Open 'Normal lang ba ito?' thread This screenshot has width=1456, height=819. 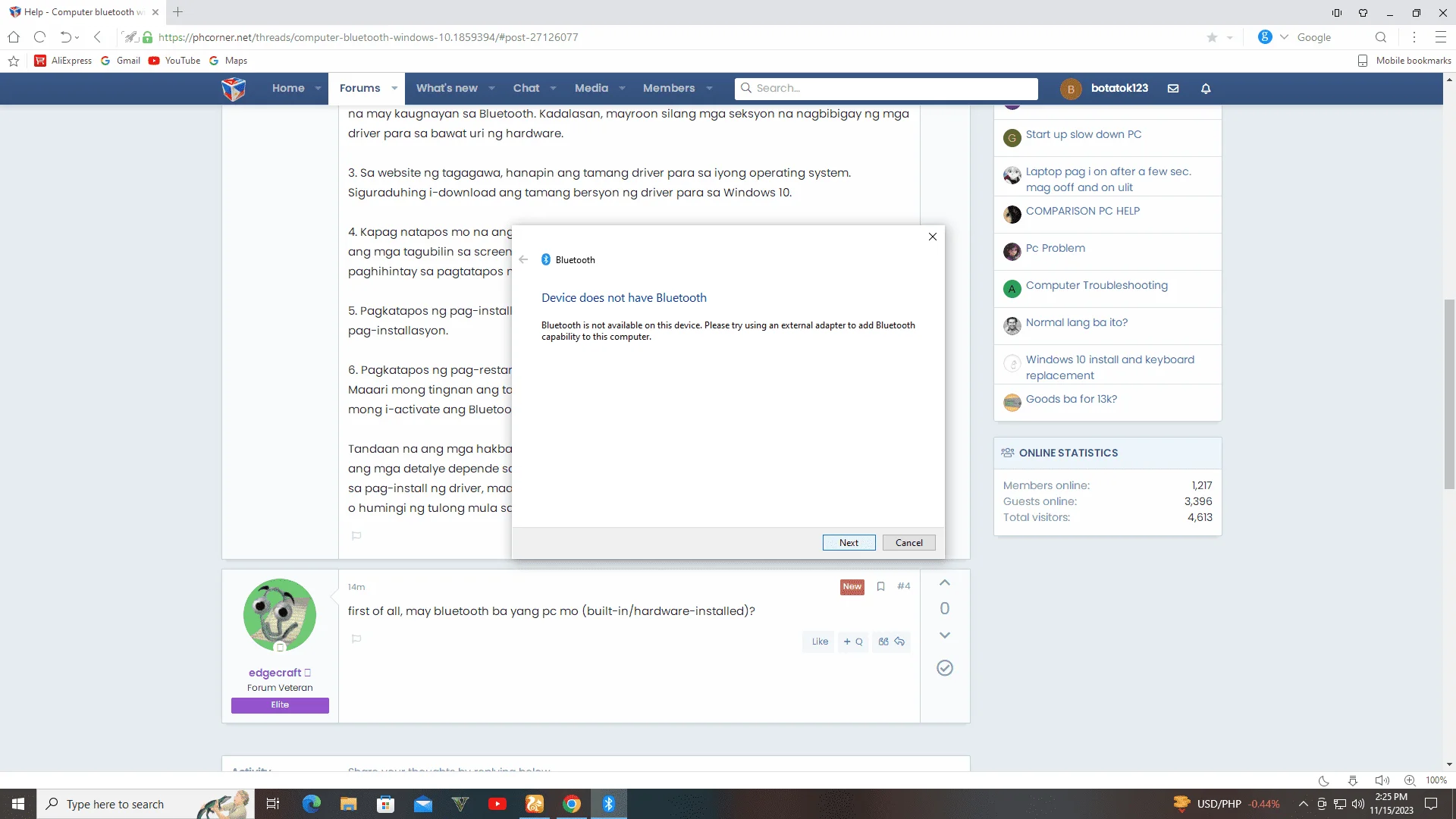[x=1076, y=323]
